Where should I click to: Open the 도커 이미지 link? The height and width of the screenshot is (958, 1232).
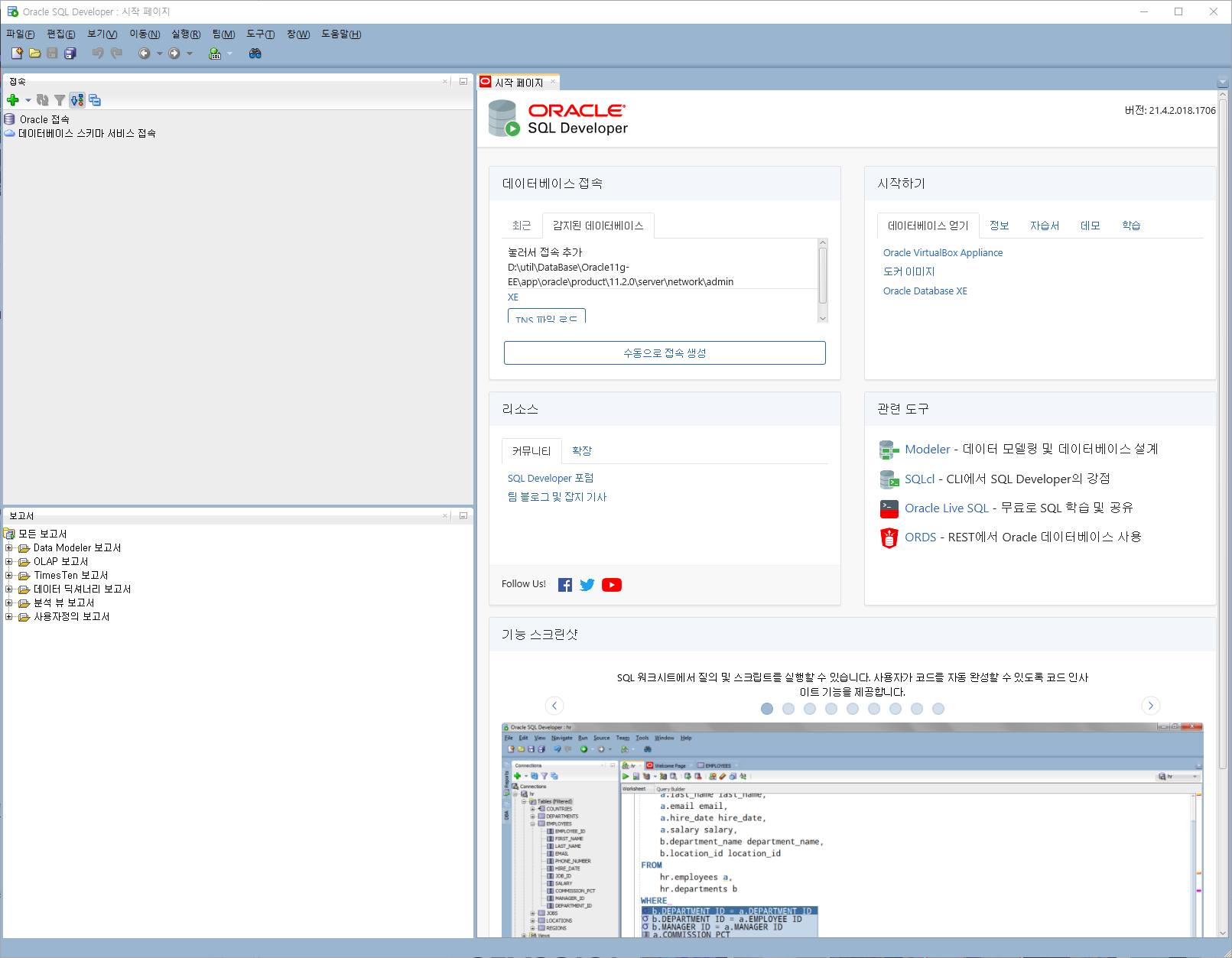[x=909, y=272]
